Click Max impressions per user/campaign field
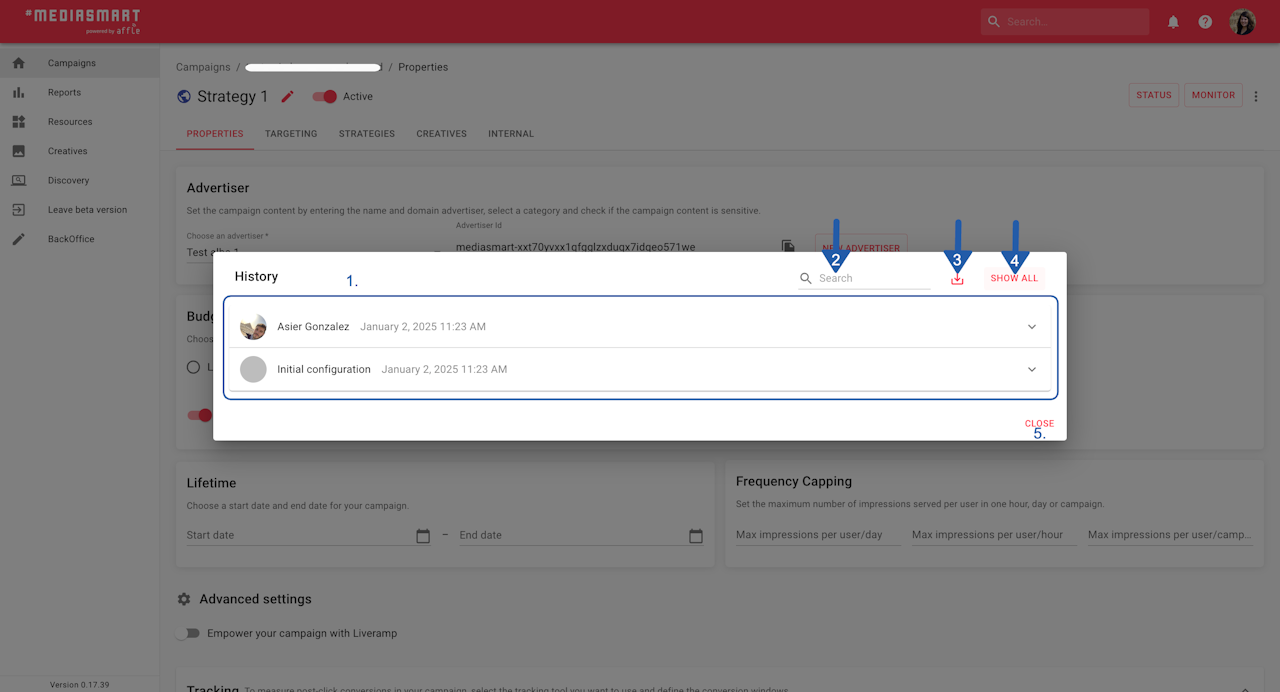1280x692 pixels. pyautogui.click(x=1170, y=535)
